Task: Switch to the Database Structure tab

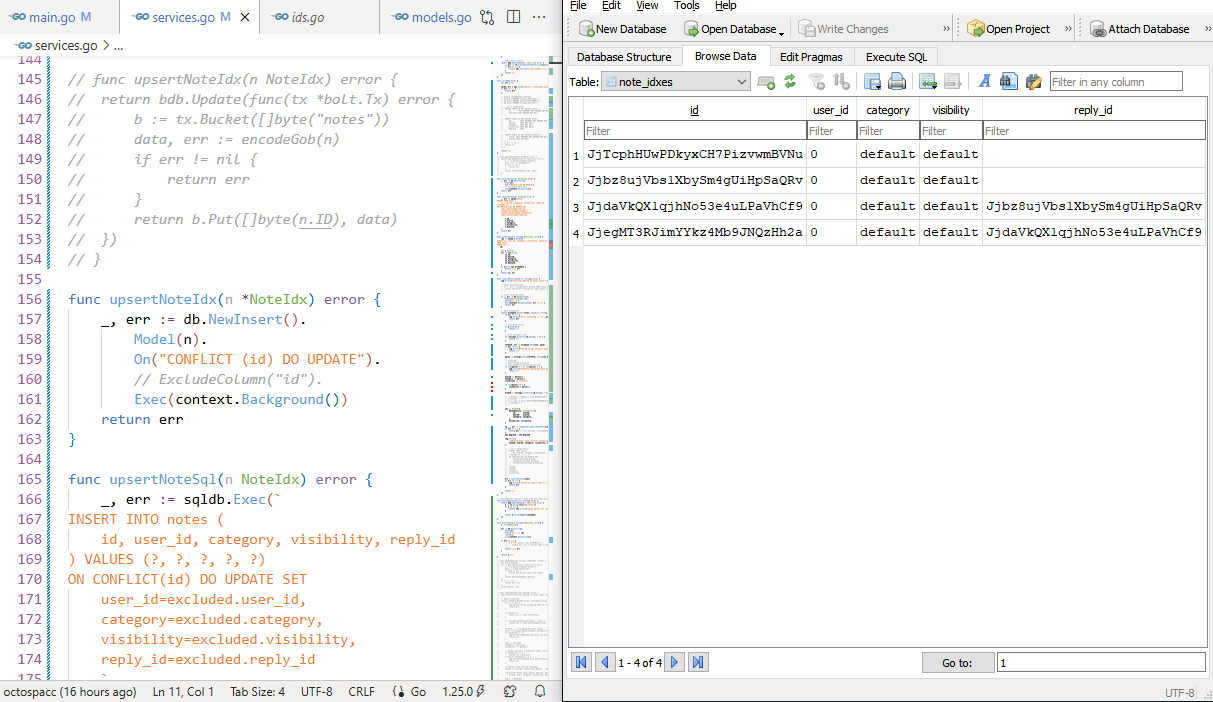Action: [x=623, y=56]
